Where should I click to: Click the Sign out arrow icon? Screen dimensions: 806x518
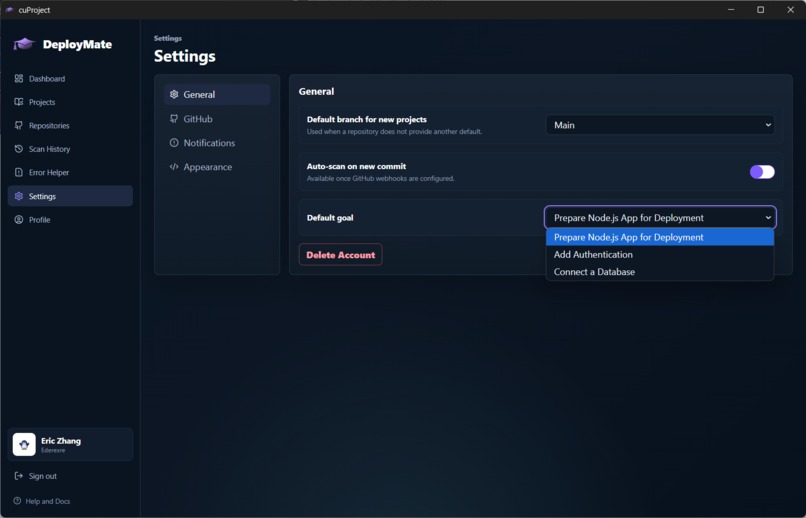tap(19, 476)
